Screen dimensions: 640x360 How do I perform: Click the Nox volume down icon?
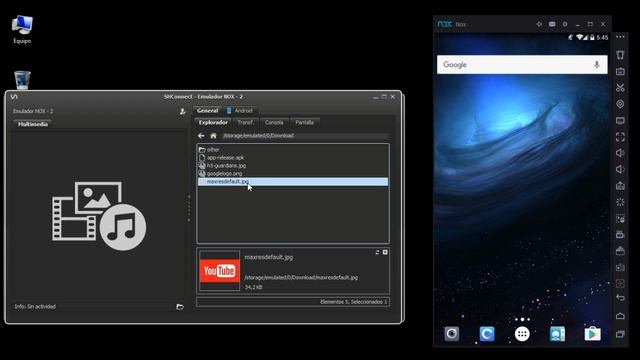pyautogui.click(x=620, y=169)
